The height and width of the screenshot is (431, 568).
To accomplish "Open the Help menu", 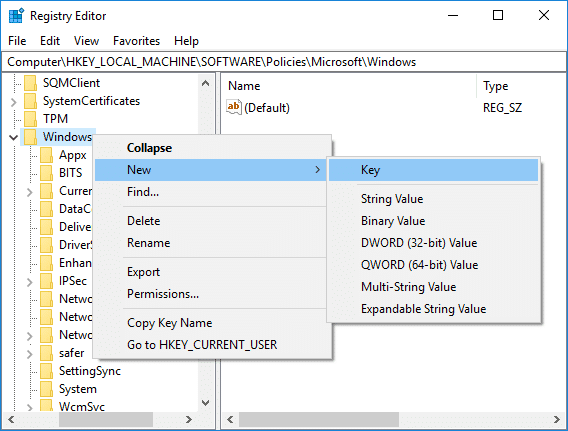I will pos(186,41).
